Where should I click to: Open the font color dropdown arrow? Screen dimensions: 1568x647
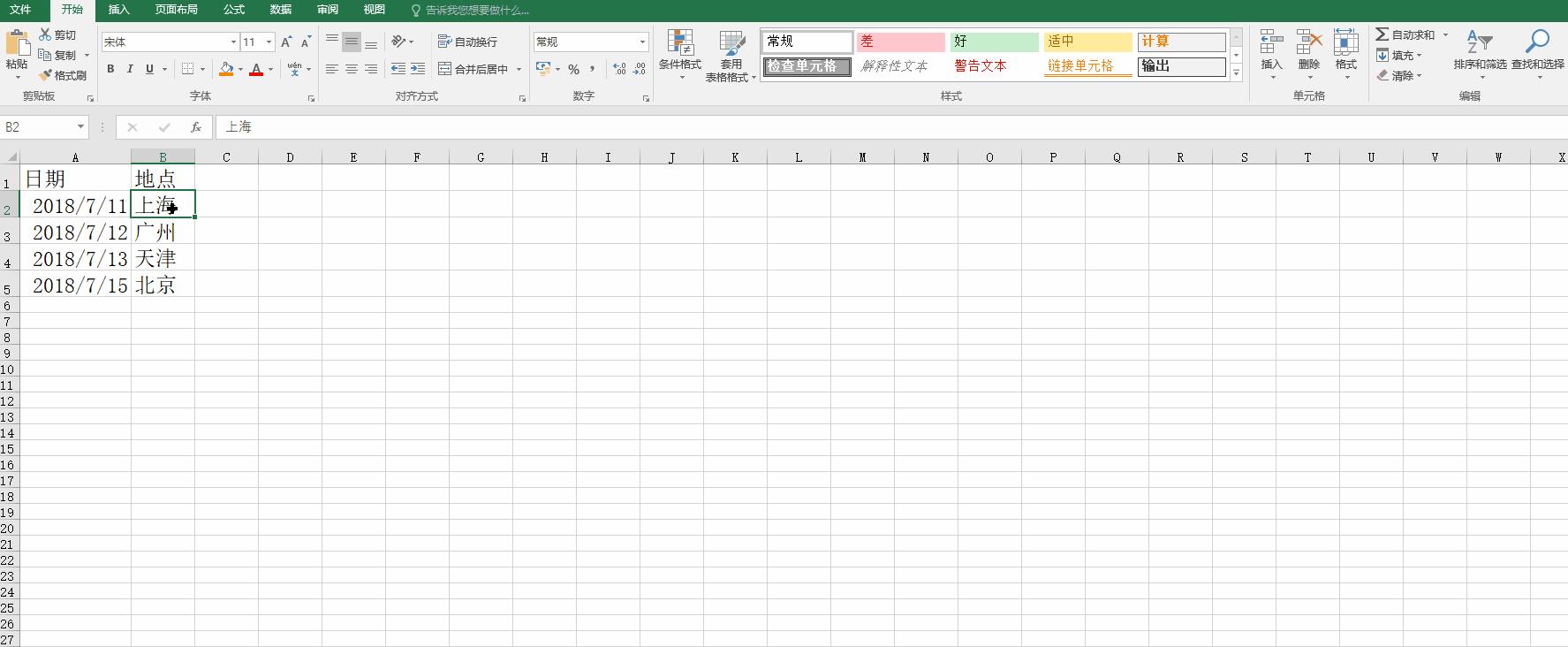270,69
